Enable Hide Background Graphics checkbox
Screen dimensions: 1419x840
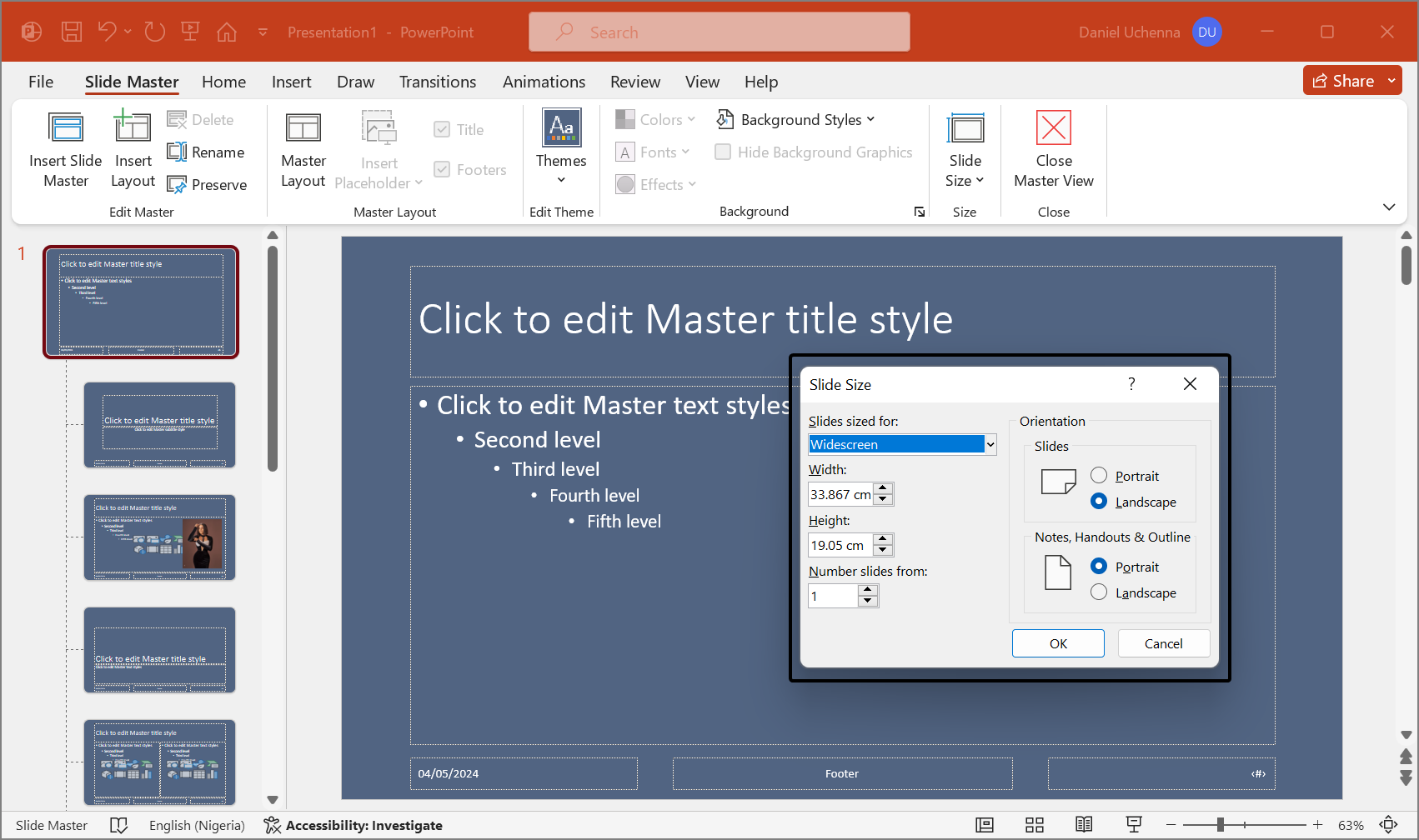[723, 152]
